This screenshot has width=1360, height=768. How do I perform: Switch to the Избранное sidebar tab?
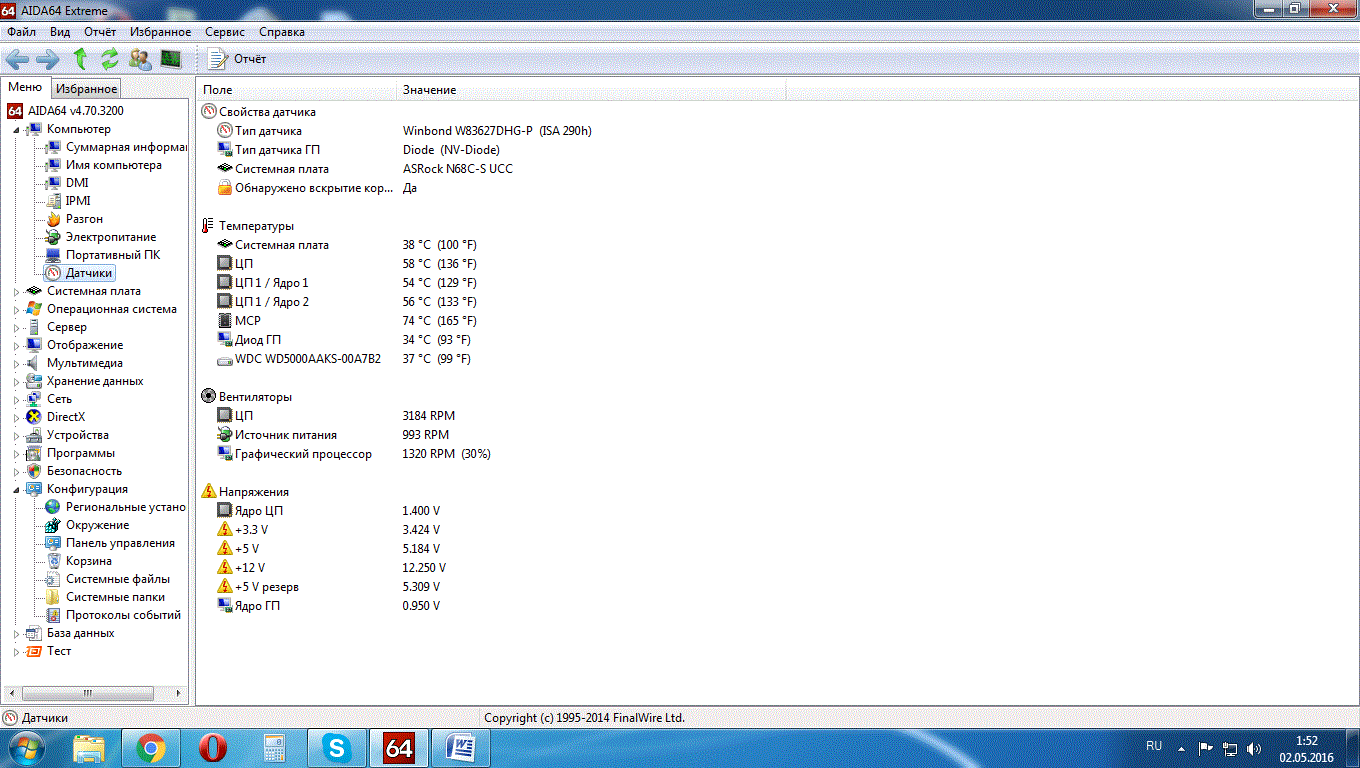click(x=86, y=89)
